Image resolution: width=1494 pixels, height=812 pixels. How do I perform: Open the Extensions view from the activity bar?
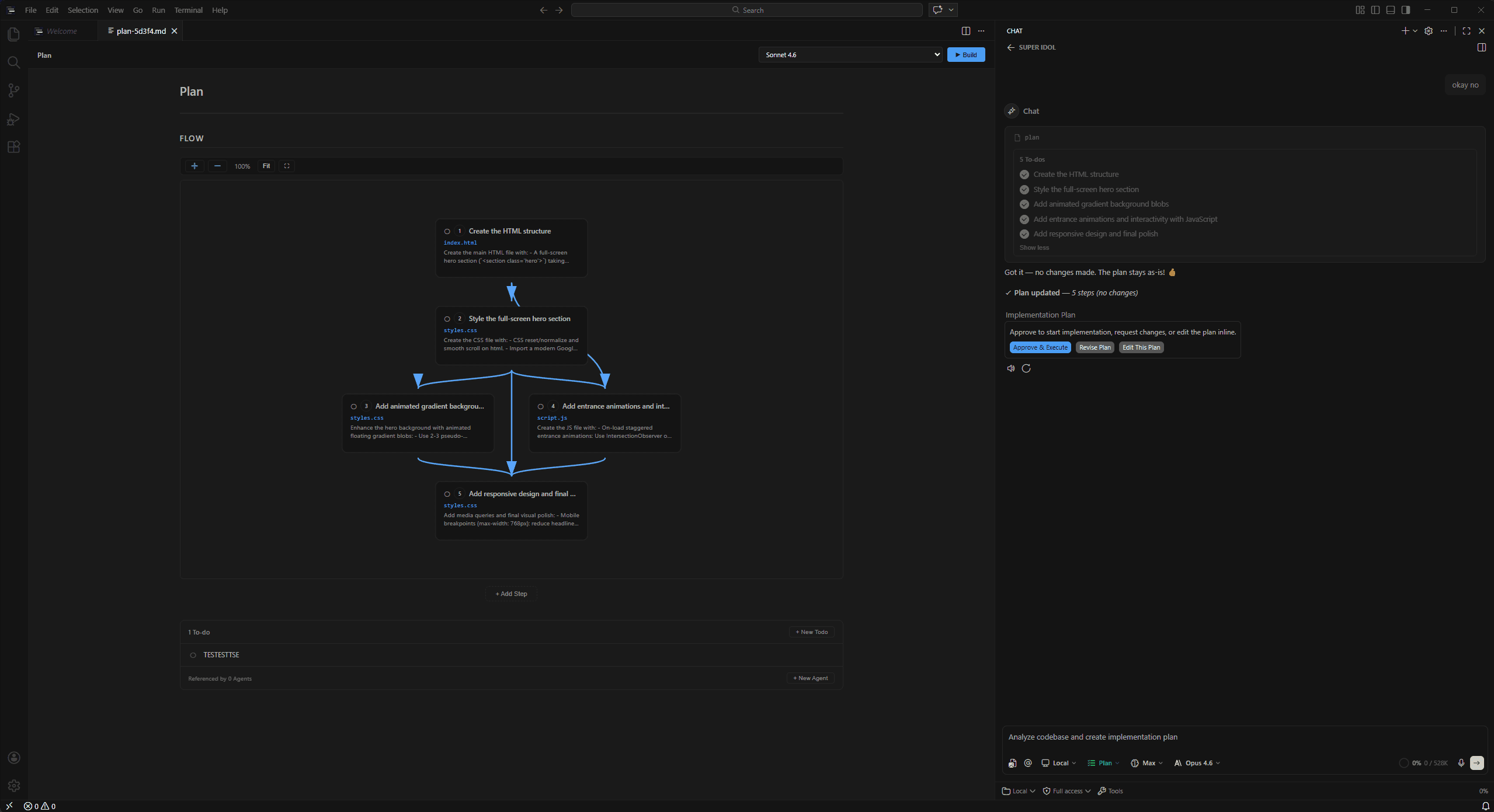(14, 147)
